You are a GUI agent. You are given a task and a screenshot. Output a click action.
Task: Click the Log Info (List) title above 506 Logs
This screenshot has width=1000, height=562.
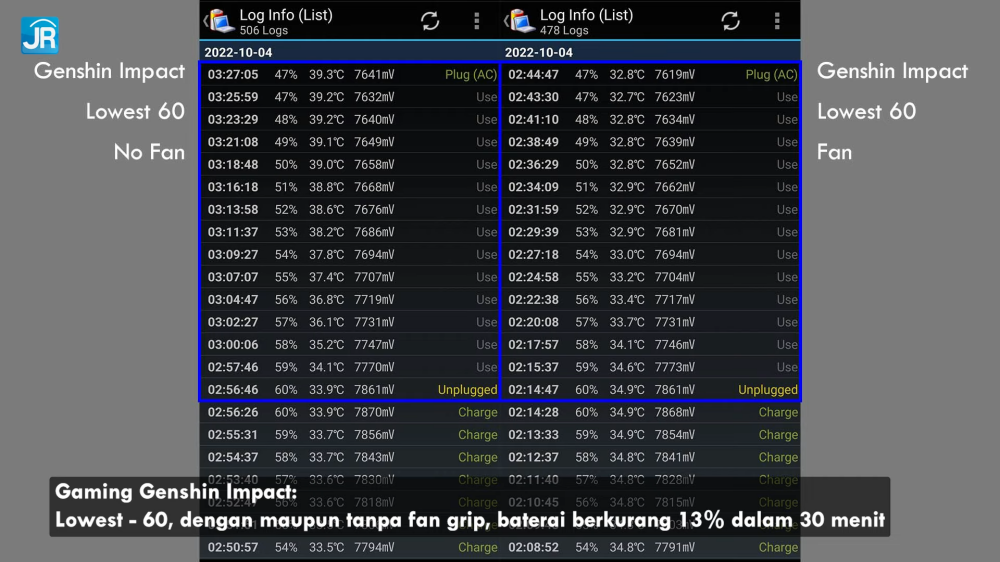pos(286,15)
